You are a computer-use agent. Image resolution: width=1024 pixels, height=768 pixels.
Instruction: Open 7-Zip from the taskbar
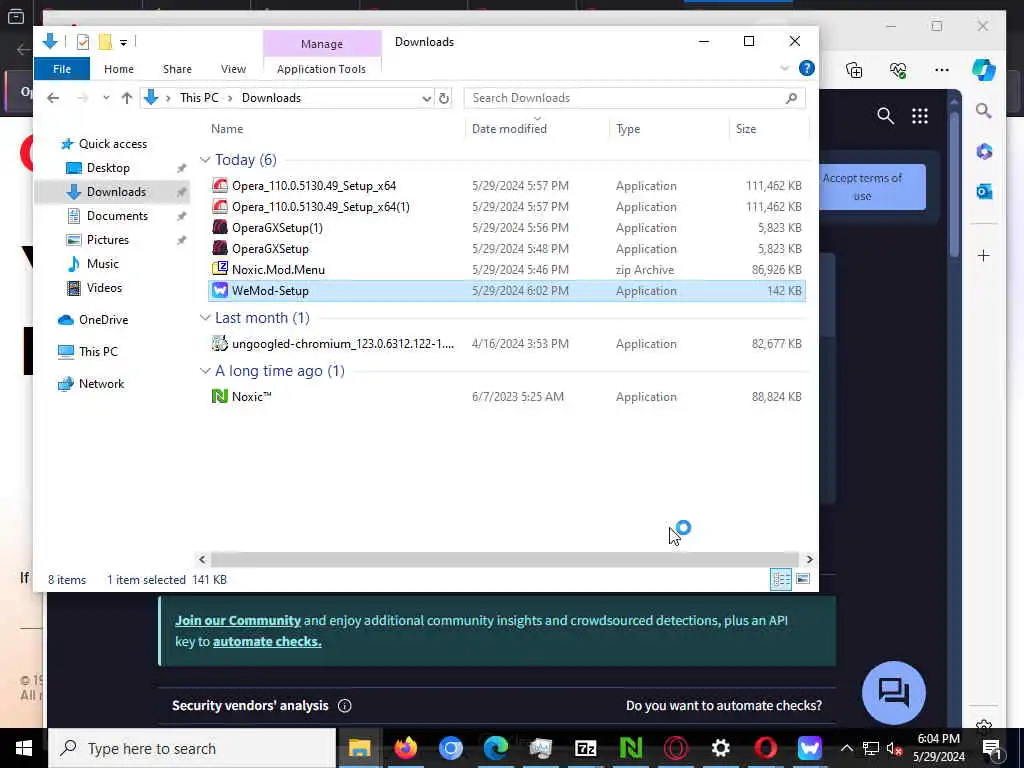[586, 748]
